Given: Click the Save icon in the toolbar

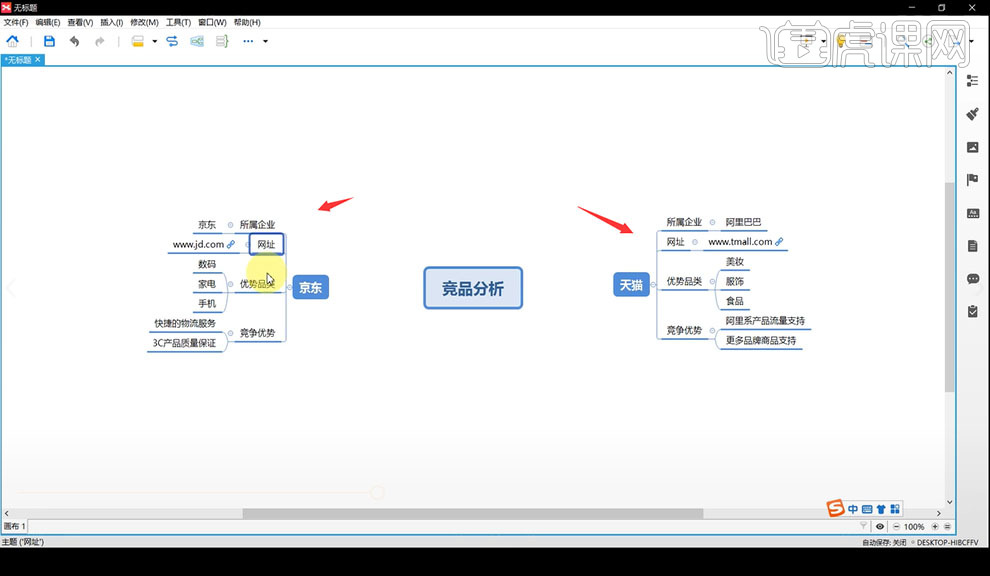Looking at the screenshot, I should point(49,41).
